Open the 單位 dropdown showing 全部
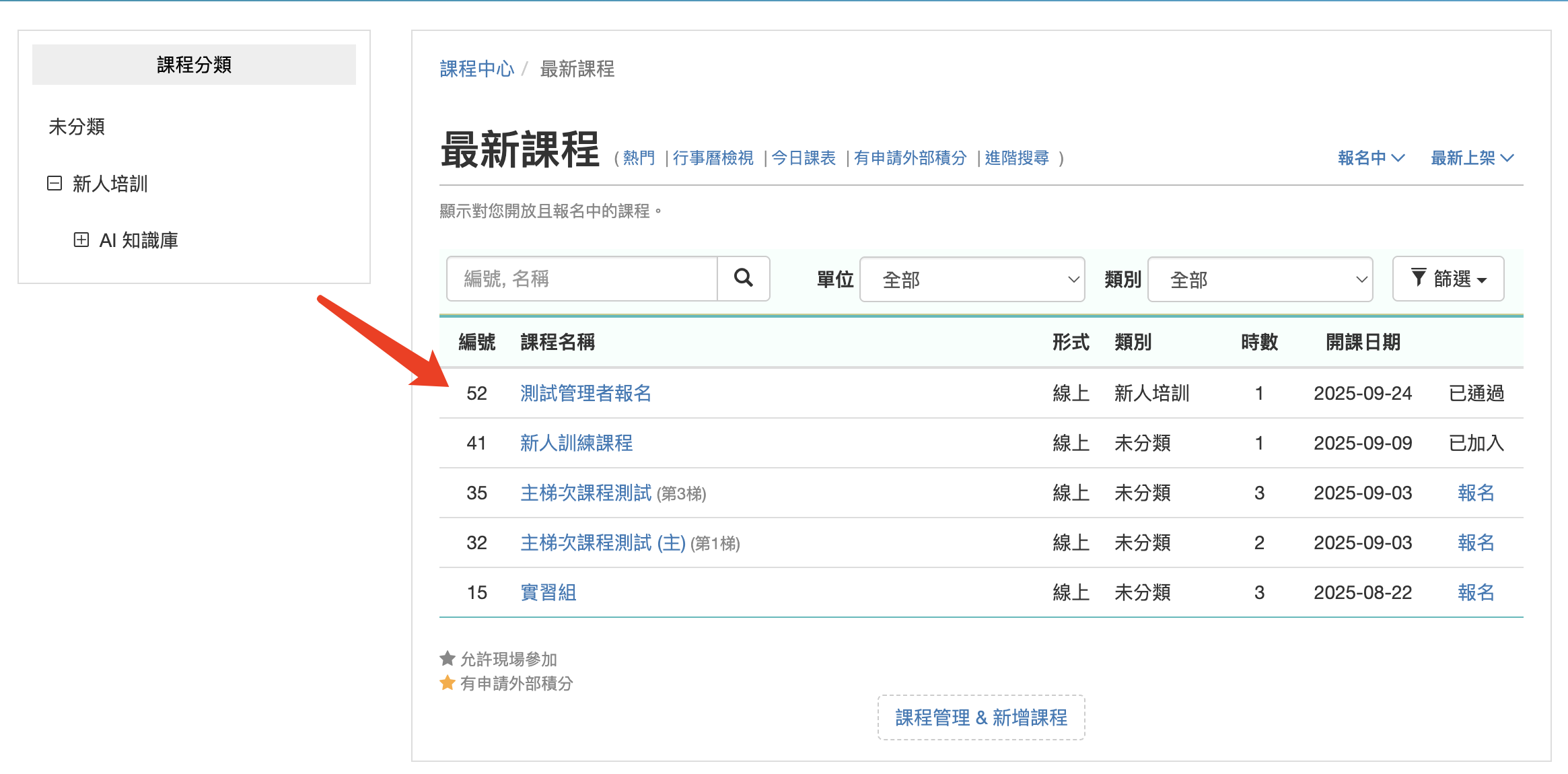The image size is (1568, 774). click(x=972, y=279)
